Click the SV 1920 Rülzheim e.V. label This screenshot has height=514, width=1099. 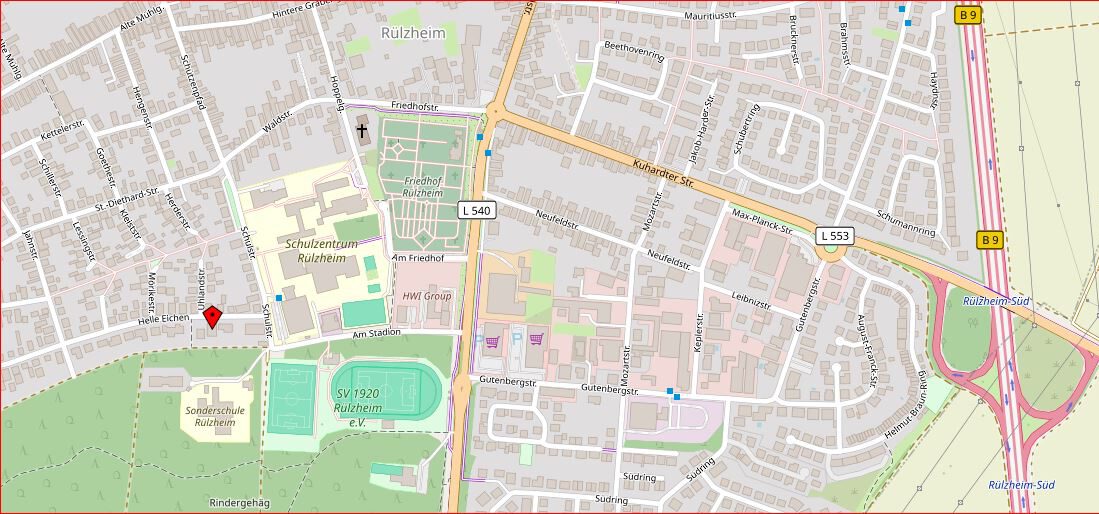click(358, 408)
